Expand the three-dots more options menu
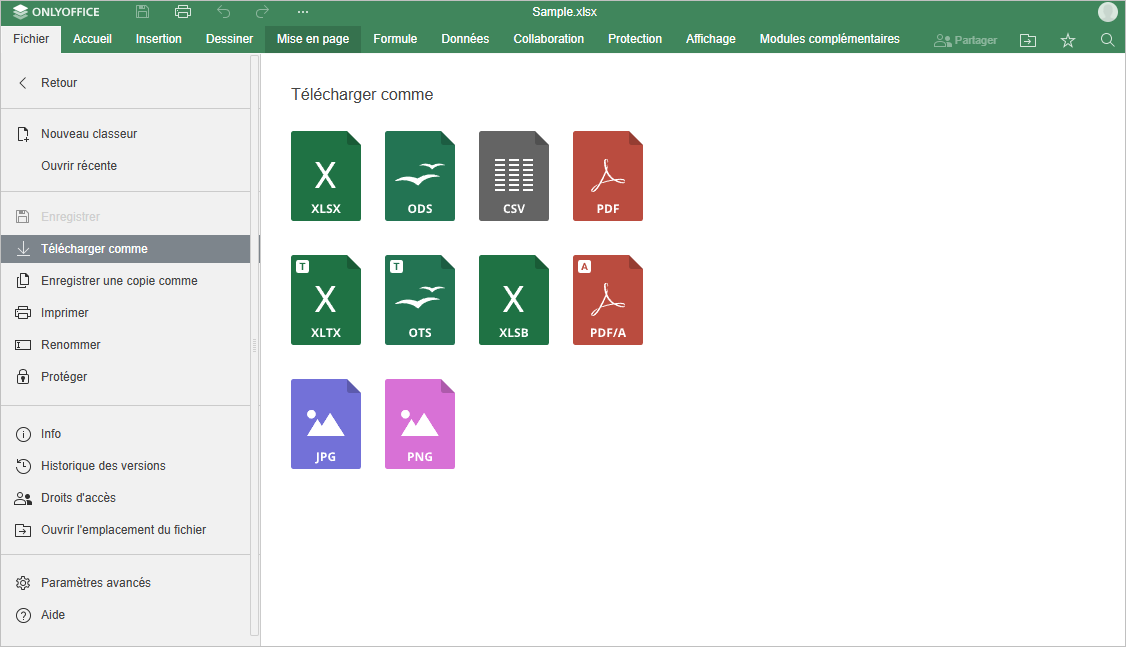Screen dimensions: 1126x647 pos(303,12)
